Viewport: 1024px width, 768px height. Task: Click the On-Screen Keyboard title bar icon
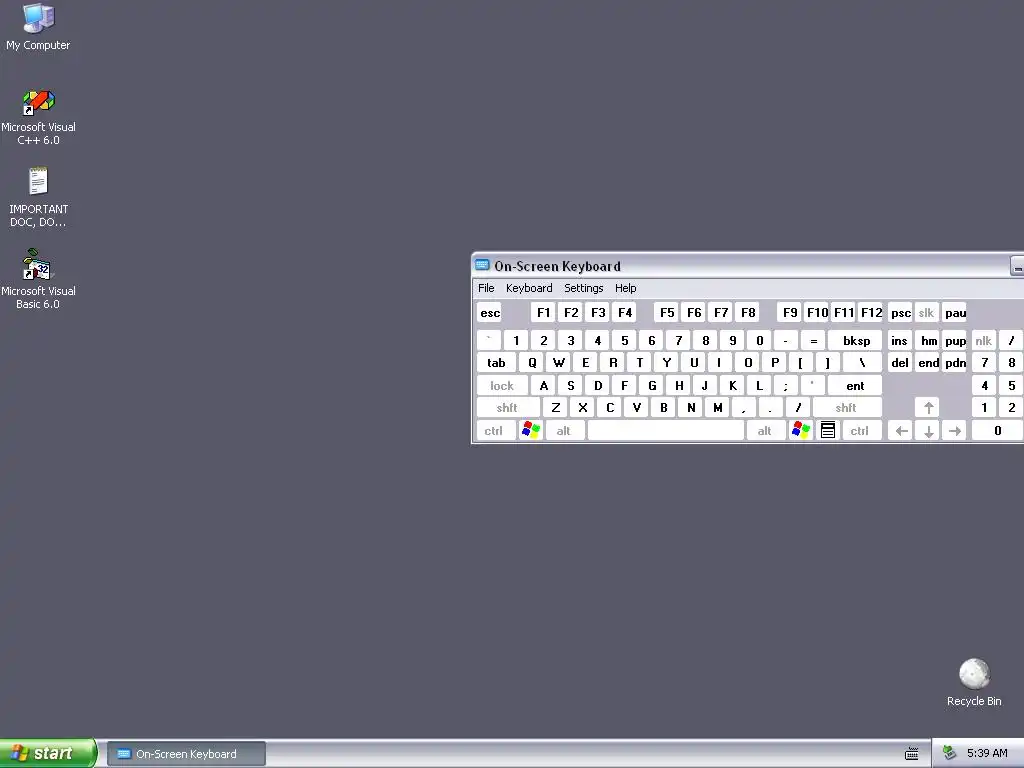tap(483, 265)
